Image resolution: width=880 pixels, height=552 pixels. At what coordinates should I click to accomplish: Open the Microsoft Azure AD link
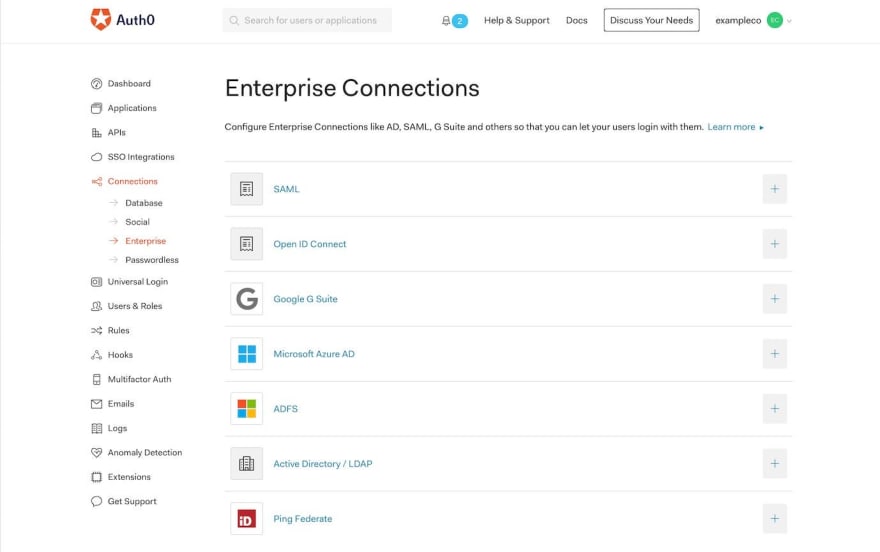[314, 354]
